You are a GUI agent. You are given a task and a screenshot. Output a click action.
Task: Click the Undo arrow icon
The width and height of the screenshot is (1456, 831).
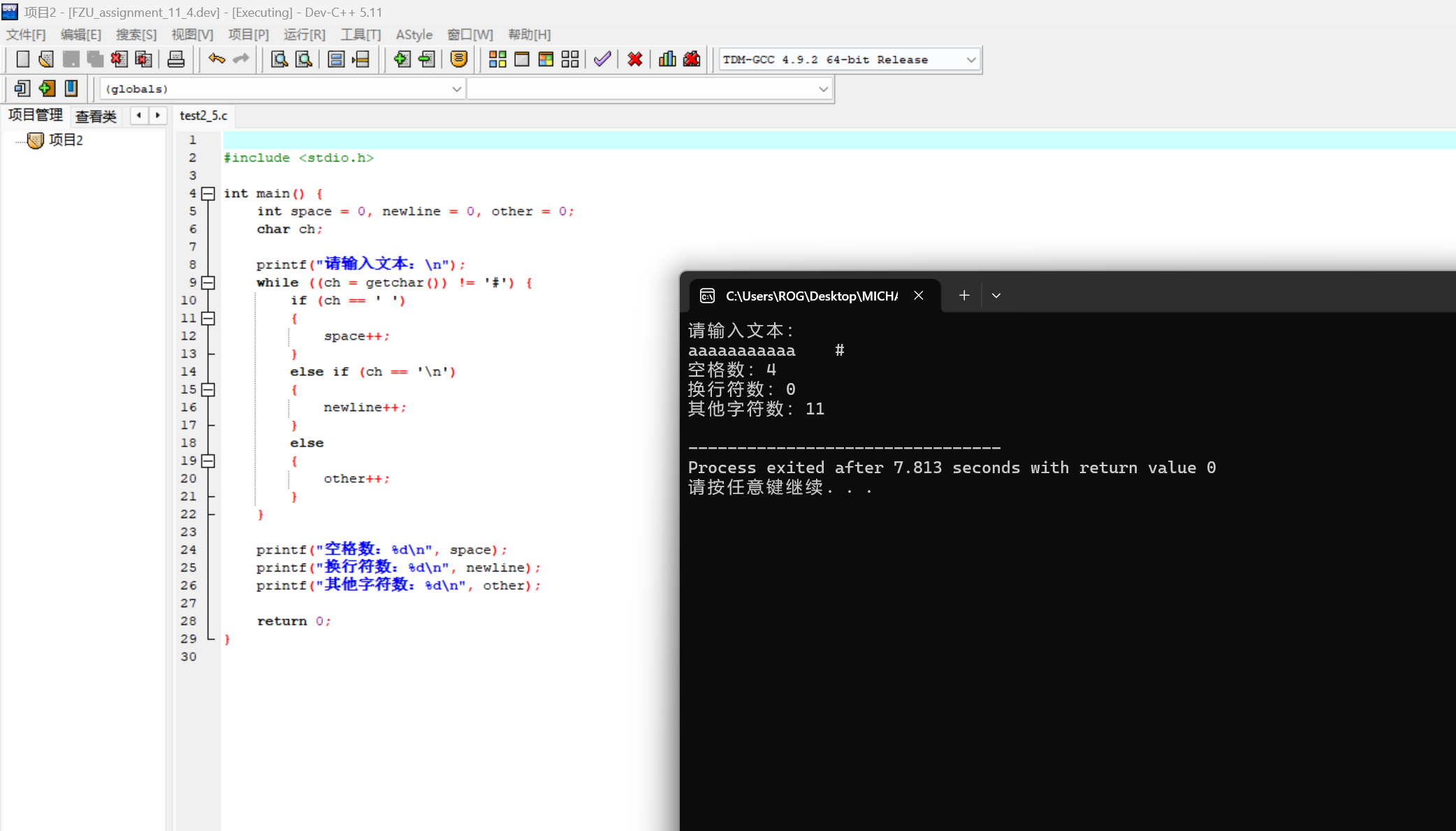(217, 59)
